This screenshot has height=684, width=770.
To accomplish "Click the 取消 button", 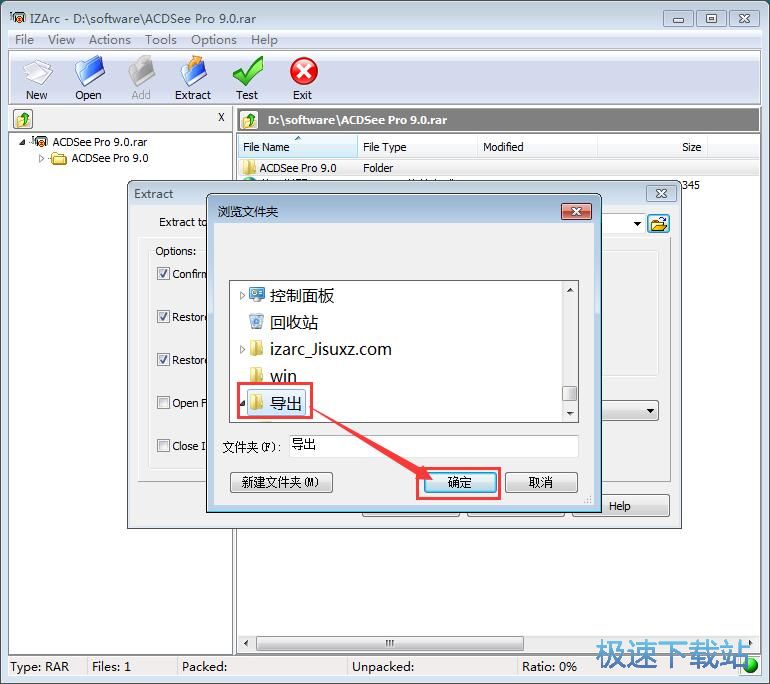I will [541, 482].
